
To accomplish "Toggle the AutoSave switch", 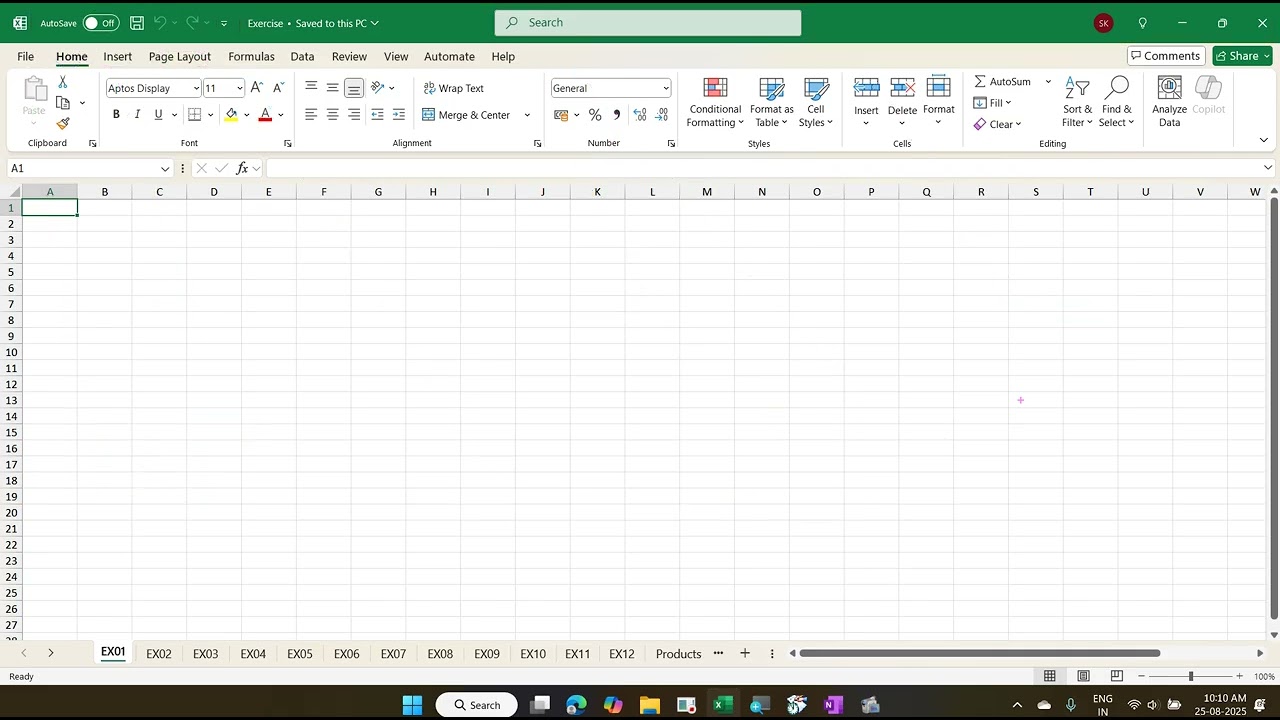I will pyautogui.click(x=100, y=23).
